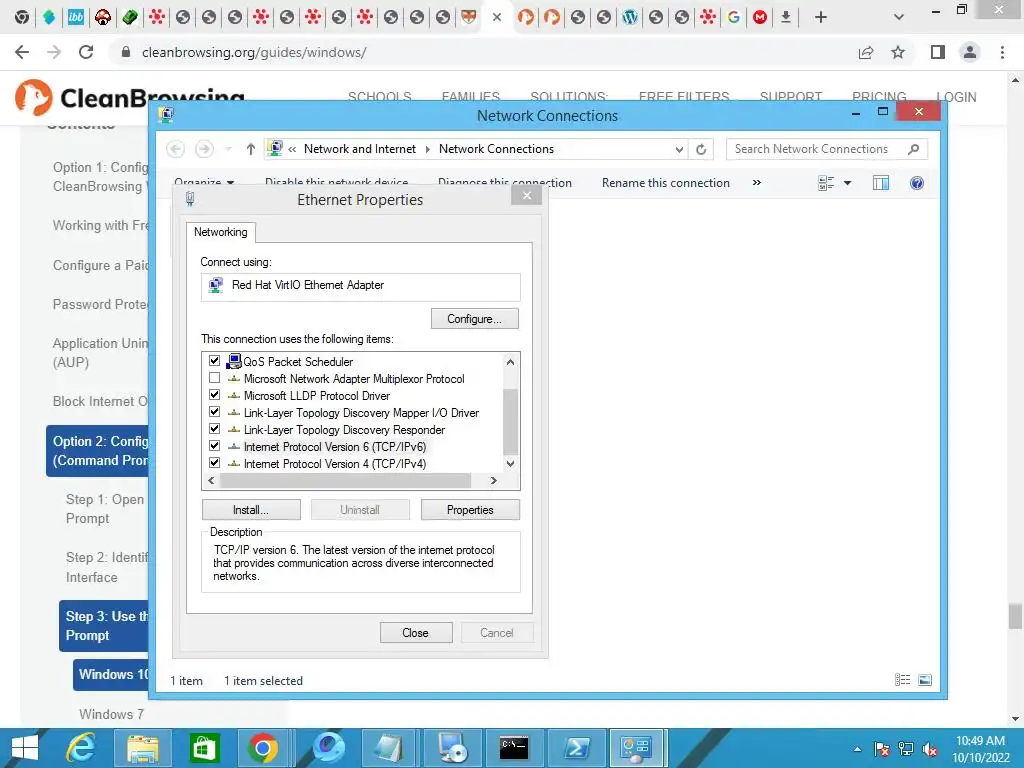Switch to Control Panel taskbar item
This screenshot has width=1024, height=768.
click(x=635, y=748)
